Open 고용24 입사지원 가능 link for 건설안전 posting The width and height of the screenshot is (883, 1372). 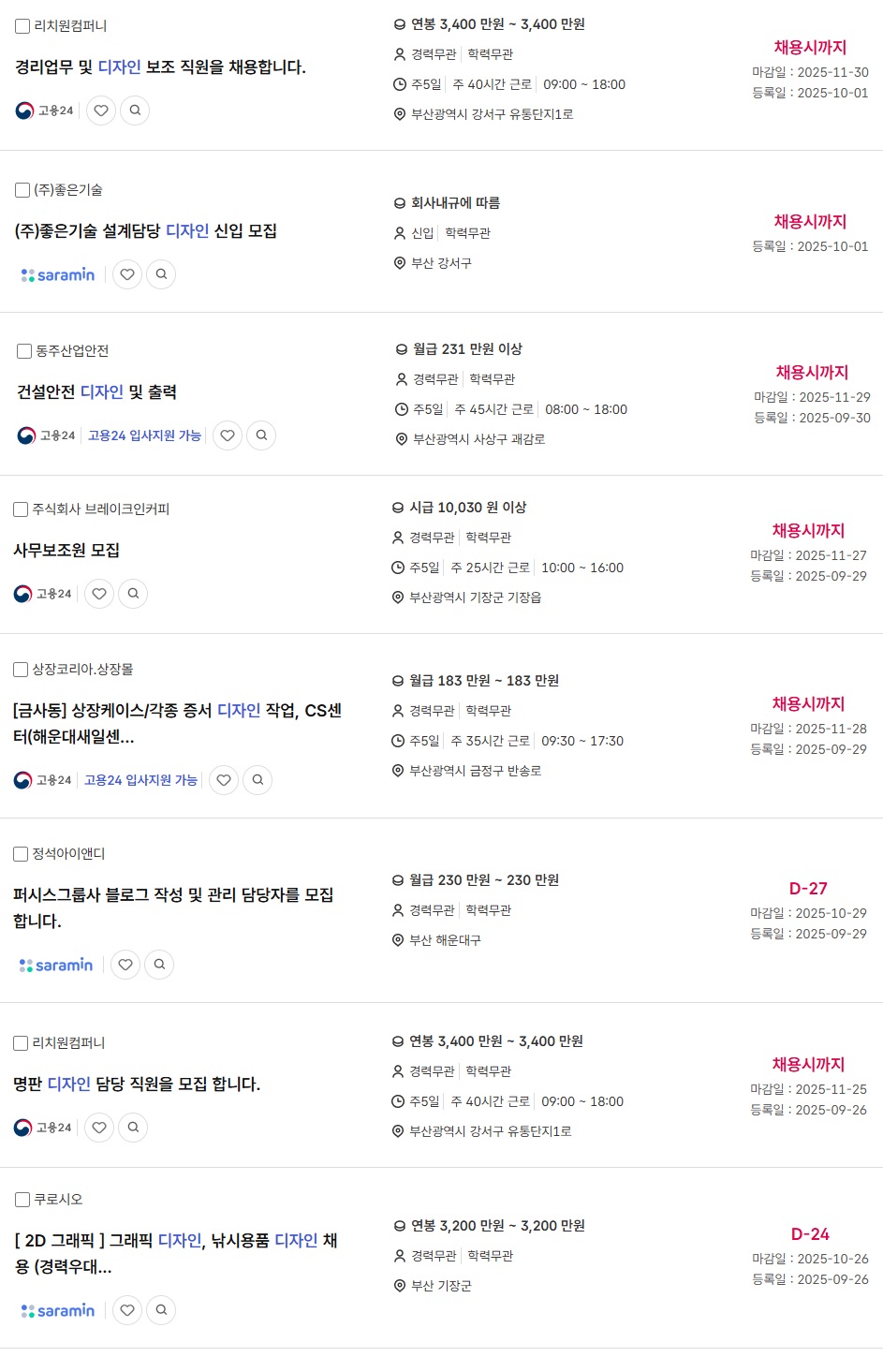click(x=144, y=435)
